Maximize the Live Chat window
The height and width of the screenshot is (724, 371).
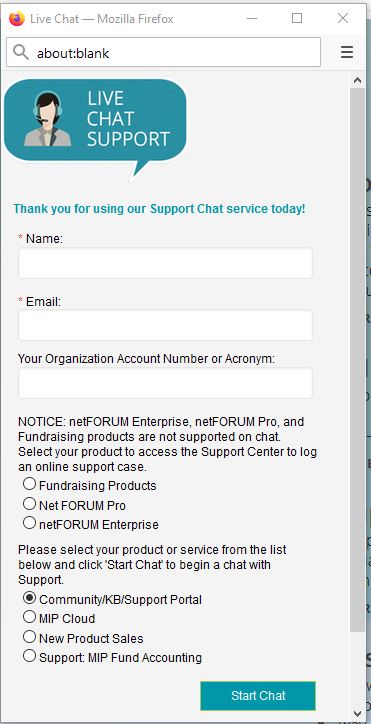[297, 18]
